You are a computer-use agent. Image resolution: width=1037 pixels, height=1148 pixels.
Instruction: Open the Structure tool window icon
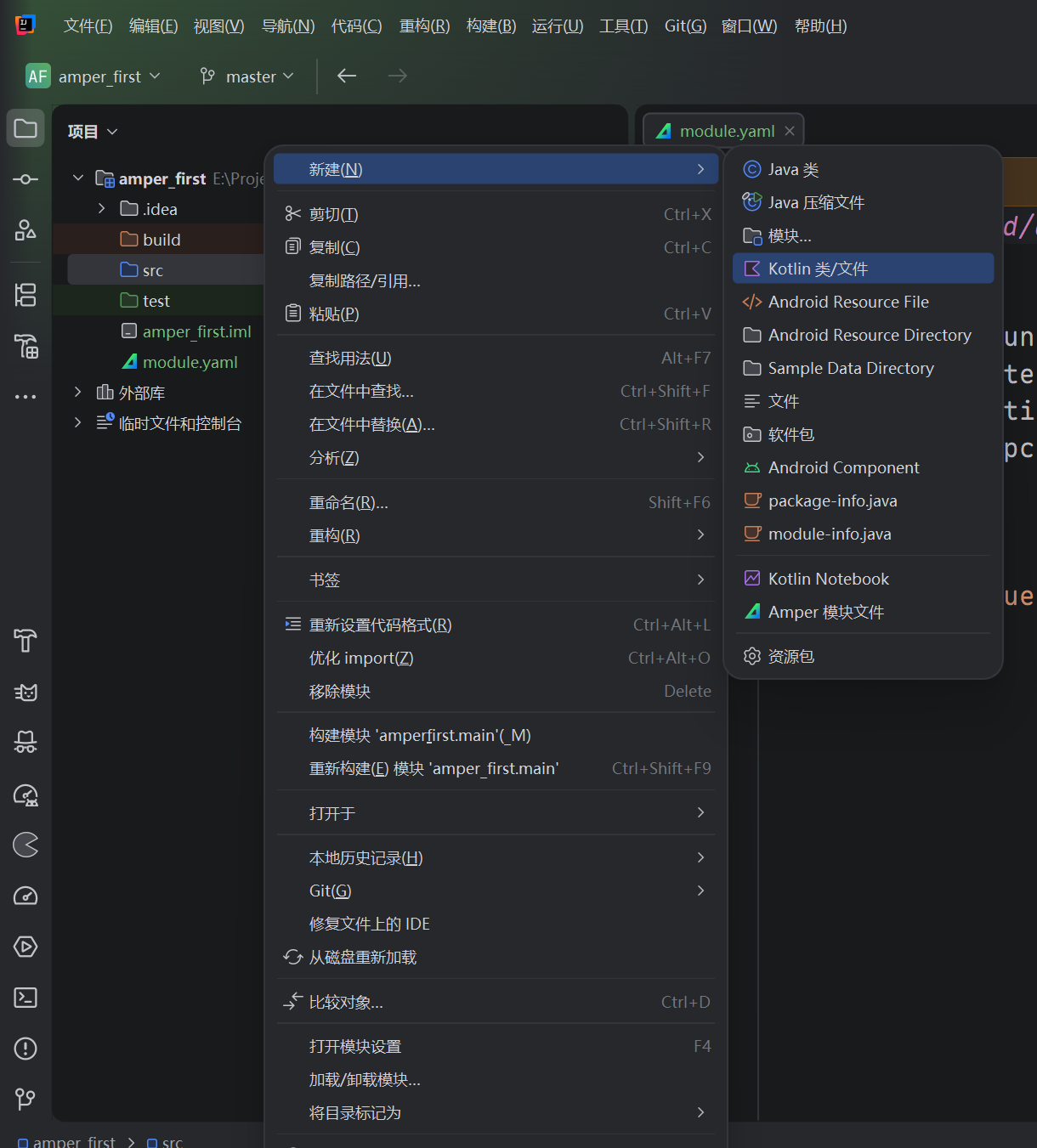point(25,295)
